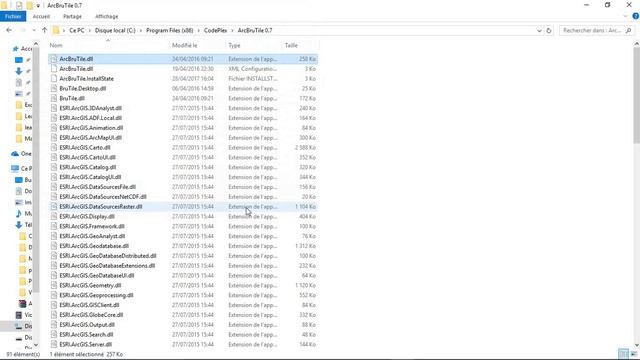Screen dimensions: 640x360
Task: Click file icon of ESRI.ArcGIS.Carto.dll
Action: pyautogui.click(x=54, y=147)
